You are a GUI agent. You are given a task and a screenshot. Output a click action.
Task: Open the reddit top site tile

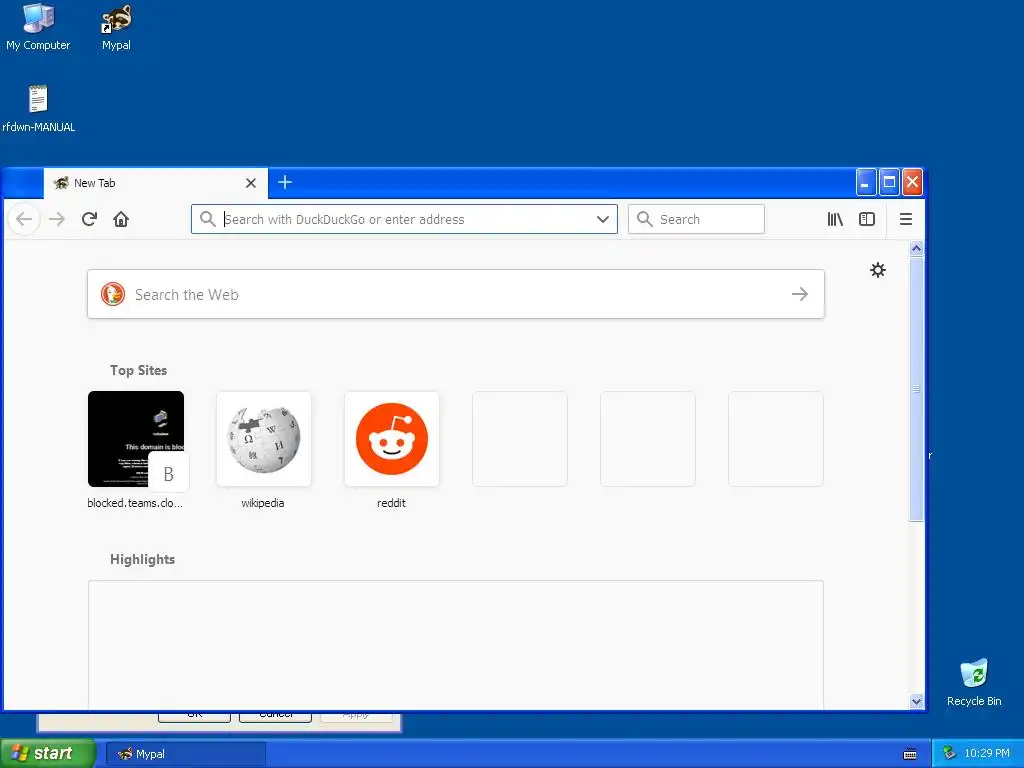click(392, 439)
